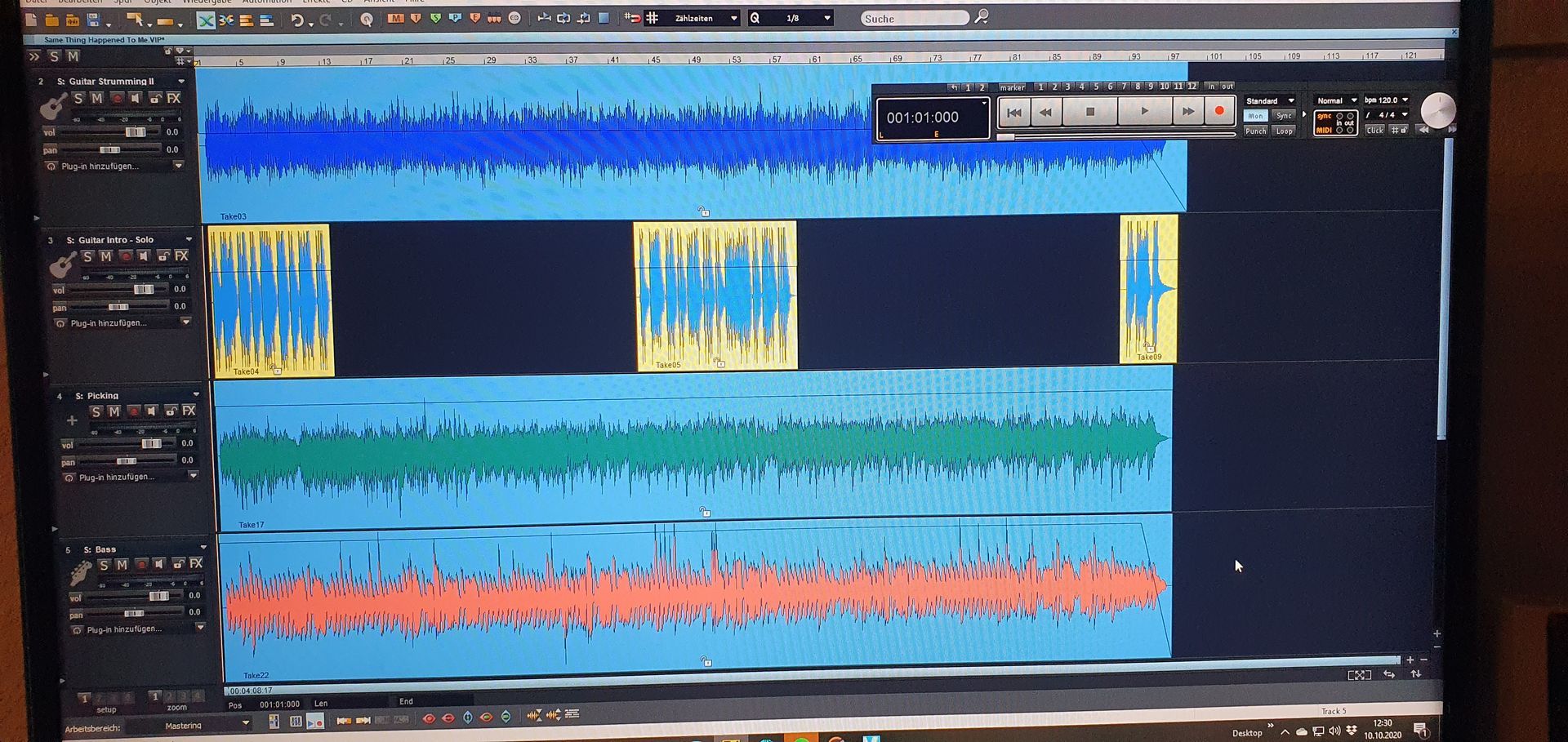
Task: Open the Mastering workspace dropdown
Action: (x=244, y=723)
